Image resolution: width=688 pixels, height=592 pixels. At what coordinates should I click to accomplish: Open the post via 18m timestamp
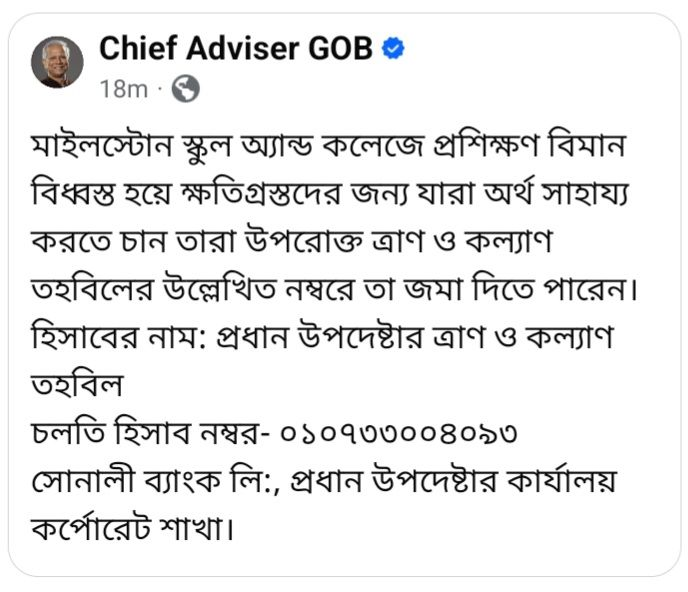tap(123, 89)
